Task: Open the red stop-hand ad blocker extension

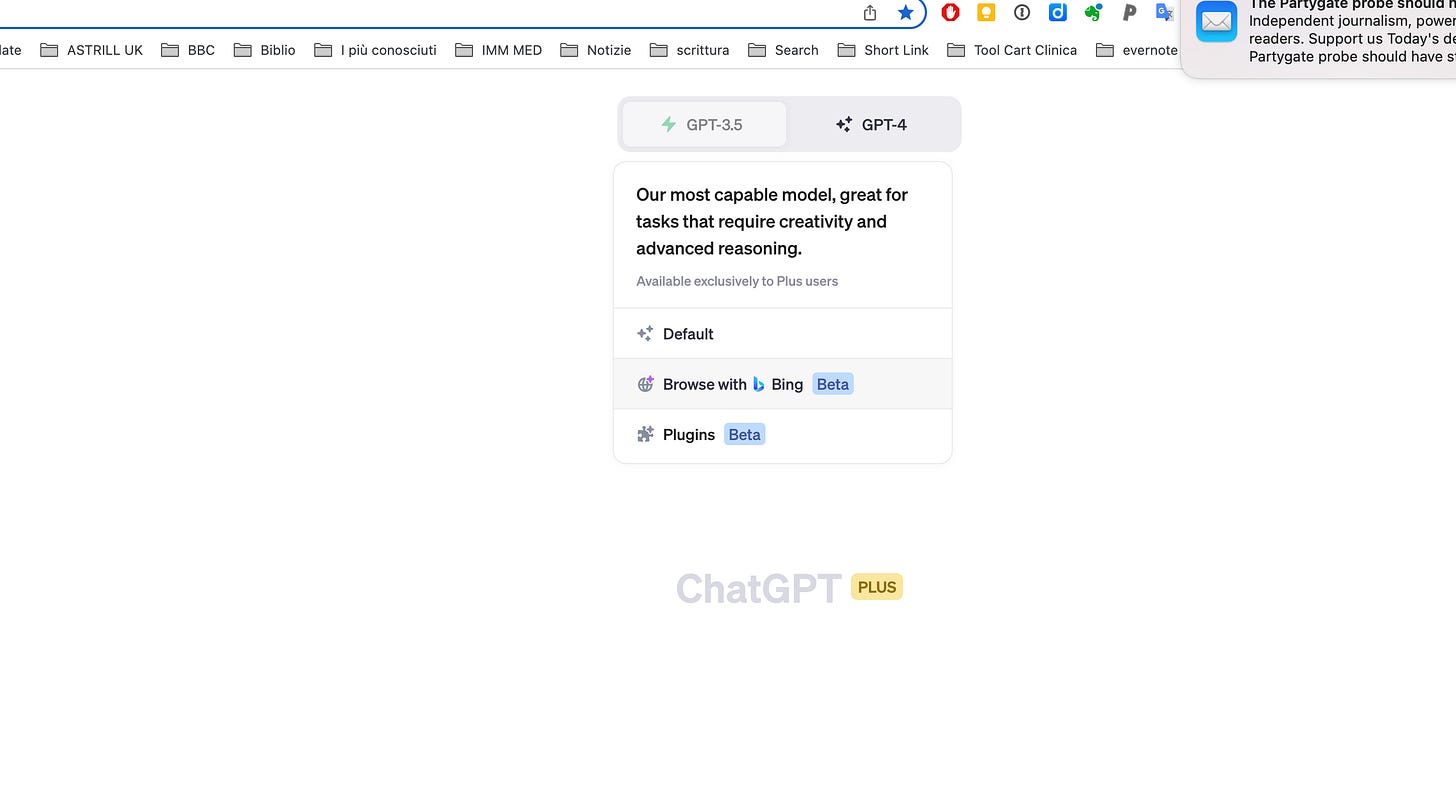Action: pyautogui.click(x=950, y=12)
